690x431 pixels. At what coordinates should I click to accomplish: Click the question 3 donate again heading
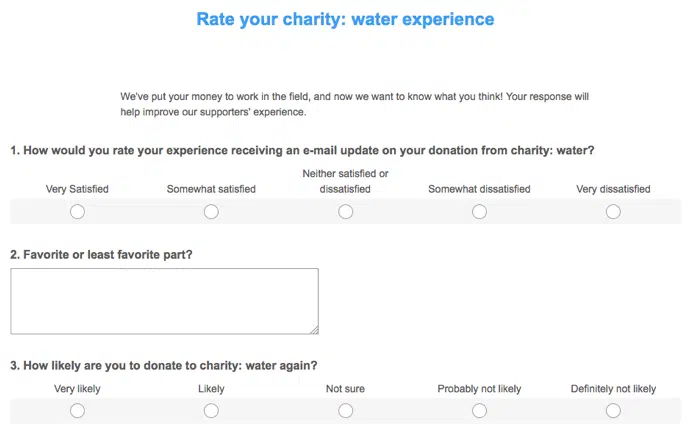point(164,364)
